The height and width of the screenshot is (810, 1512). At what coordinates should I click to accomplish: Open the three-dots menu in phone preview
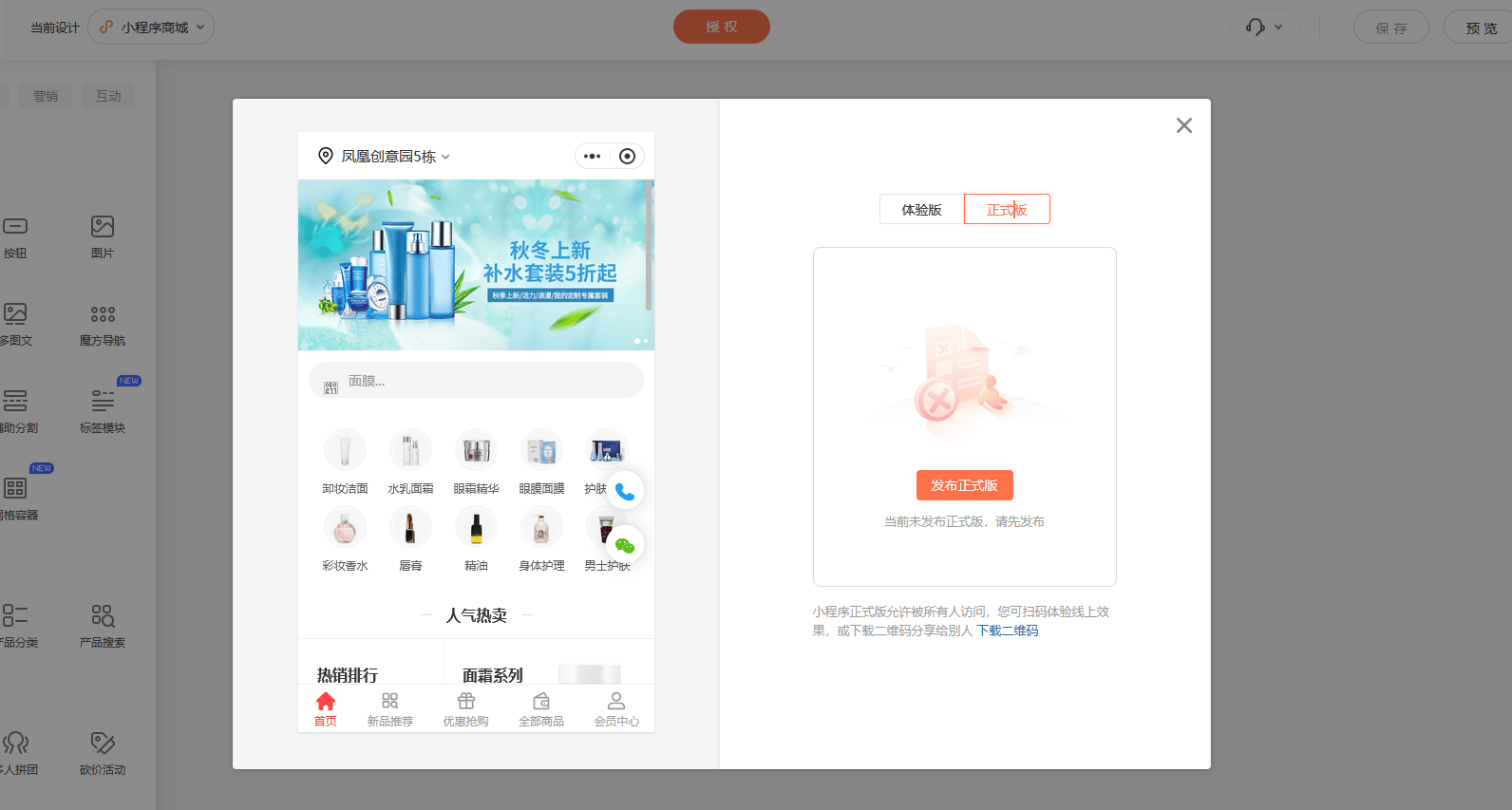[593, 156]
